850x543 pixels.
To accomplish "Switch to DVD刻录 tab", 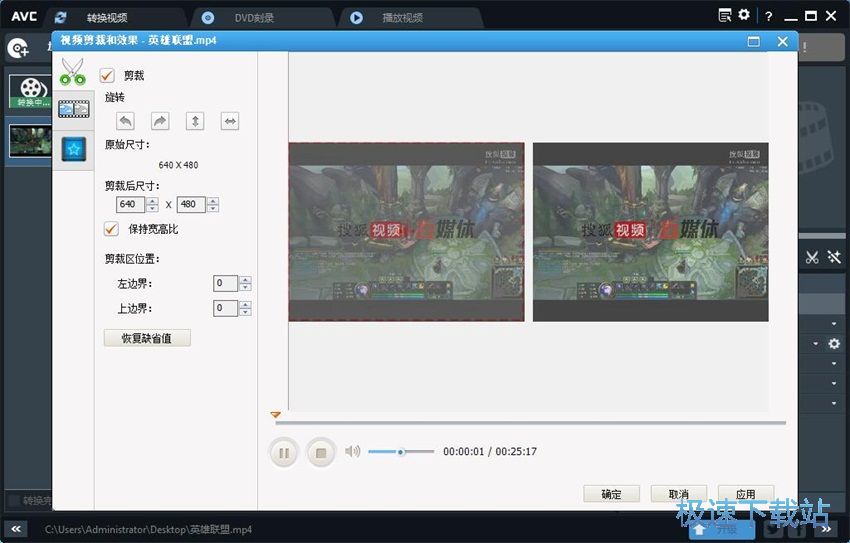I will 254,18.
